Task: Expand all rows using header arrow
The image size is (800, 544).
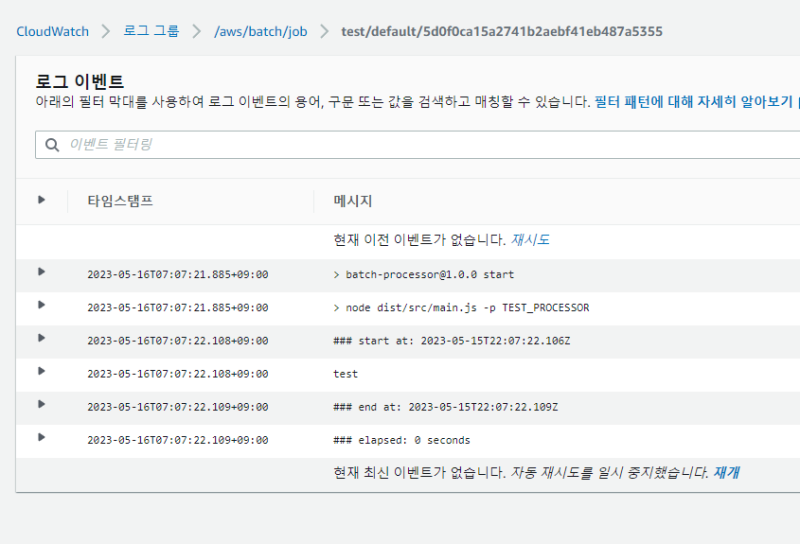Action: point(41,200)
